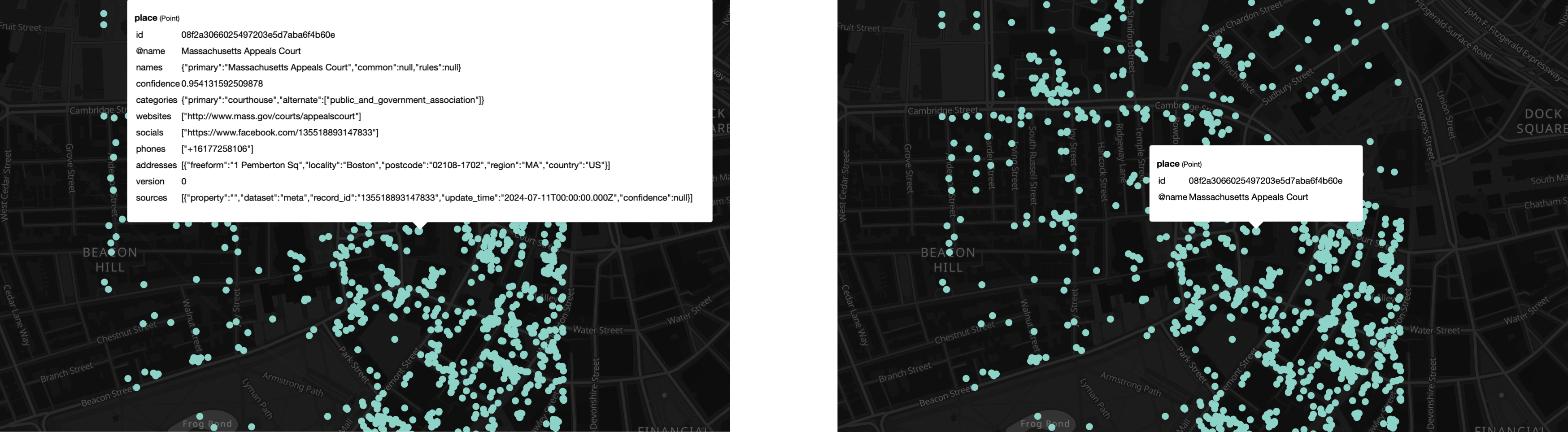Click Branch Street on the detailed-popup map
The width and height of the screenshot is (1568, 432).
pyautogui.click(x=67, y=372)
